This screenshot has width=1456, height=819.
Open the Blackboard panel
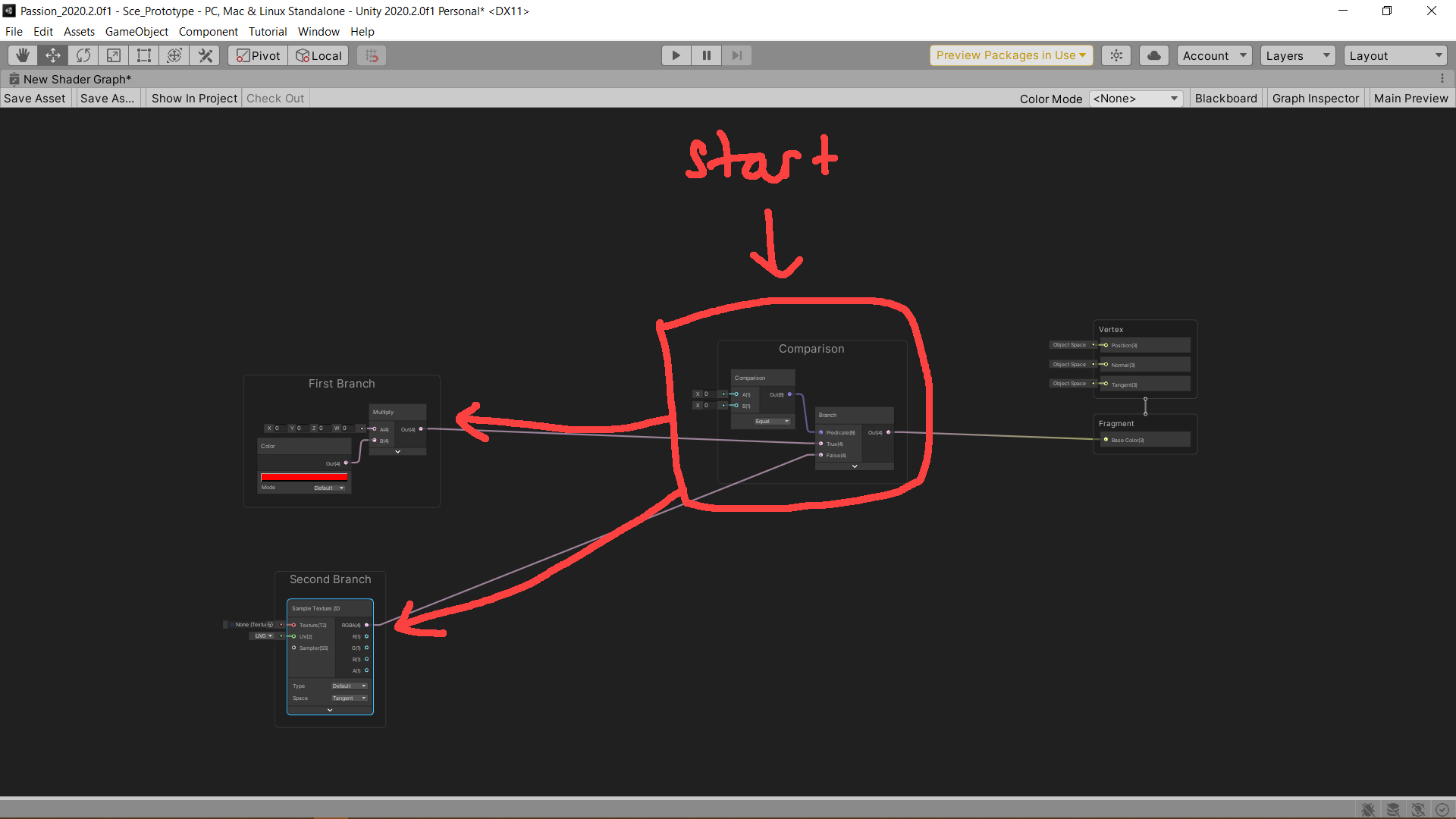pyautogui.click(x=1225, y=98)
